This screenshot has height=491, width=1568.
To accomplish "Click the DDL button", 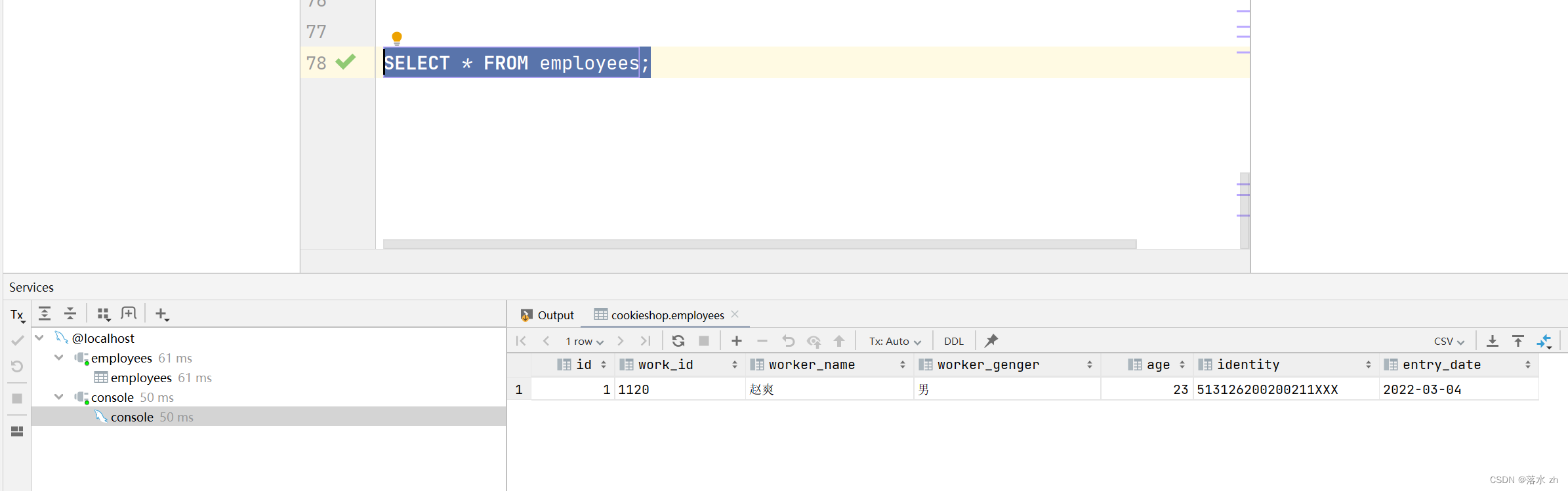I will point(954,342).
